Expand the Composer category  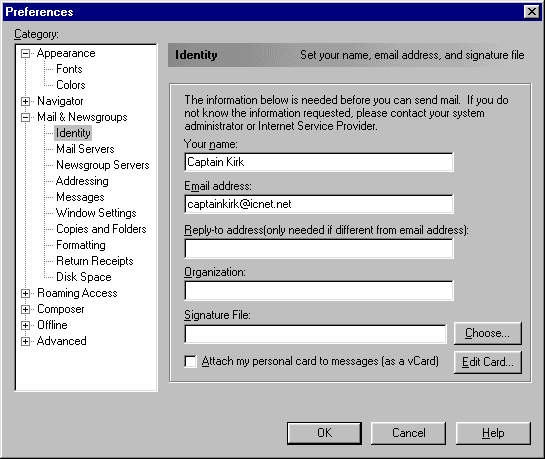[25, 309]
